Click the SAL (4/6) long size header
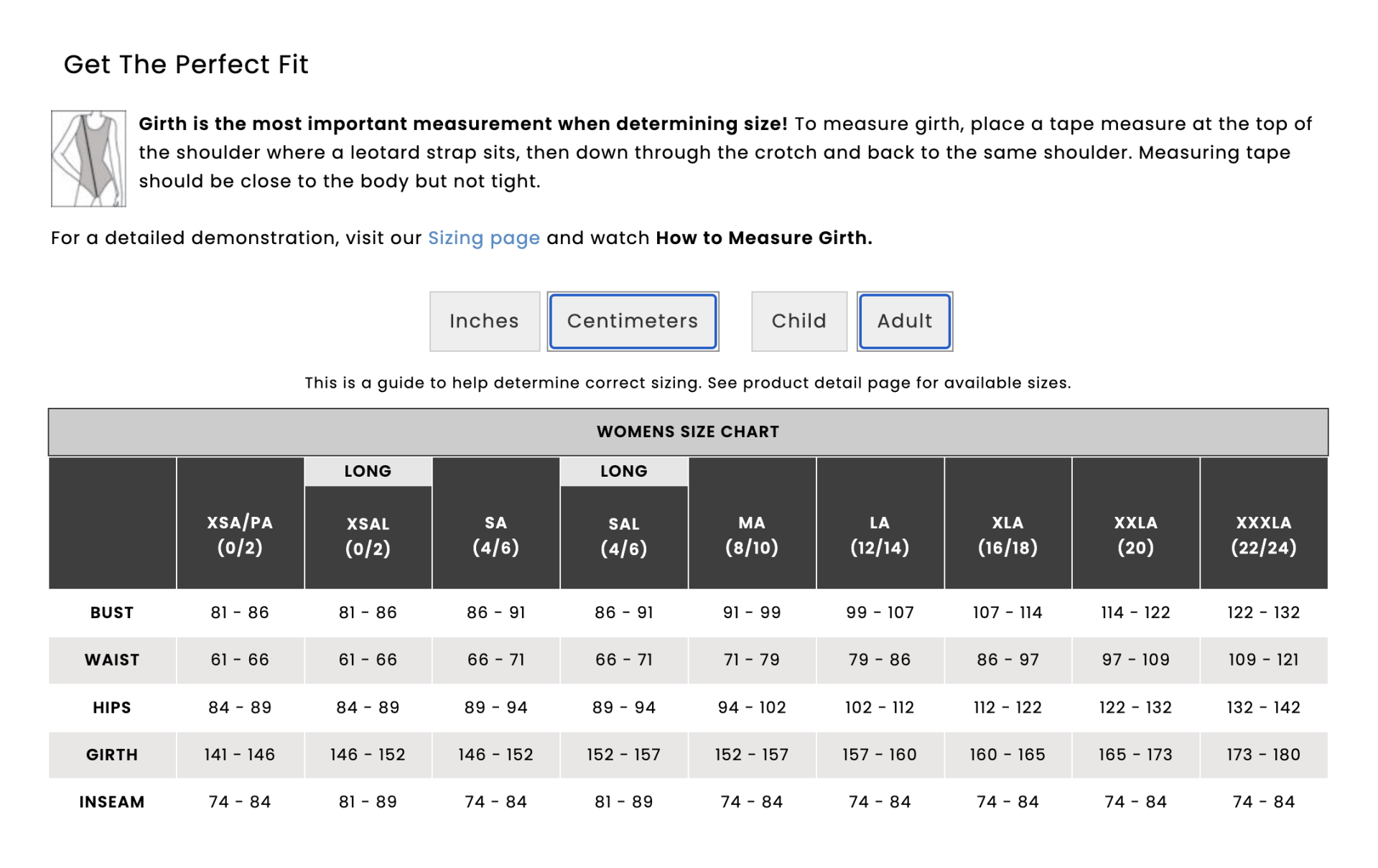Viewport: 1378px width, 868px height. point(623,536)
